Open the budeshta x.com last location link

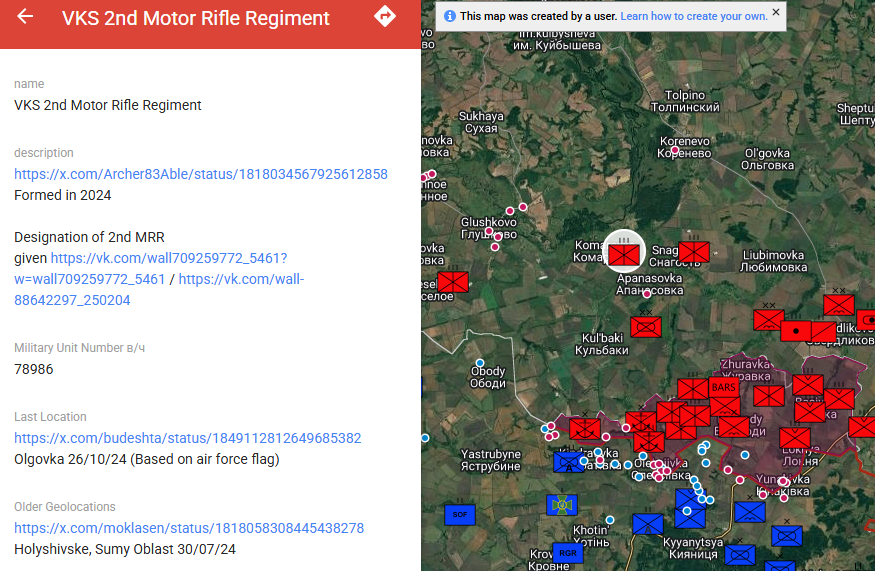pyautogui.click(x=187, y=438)
